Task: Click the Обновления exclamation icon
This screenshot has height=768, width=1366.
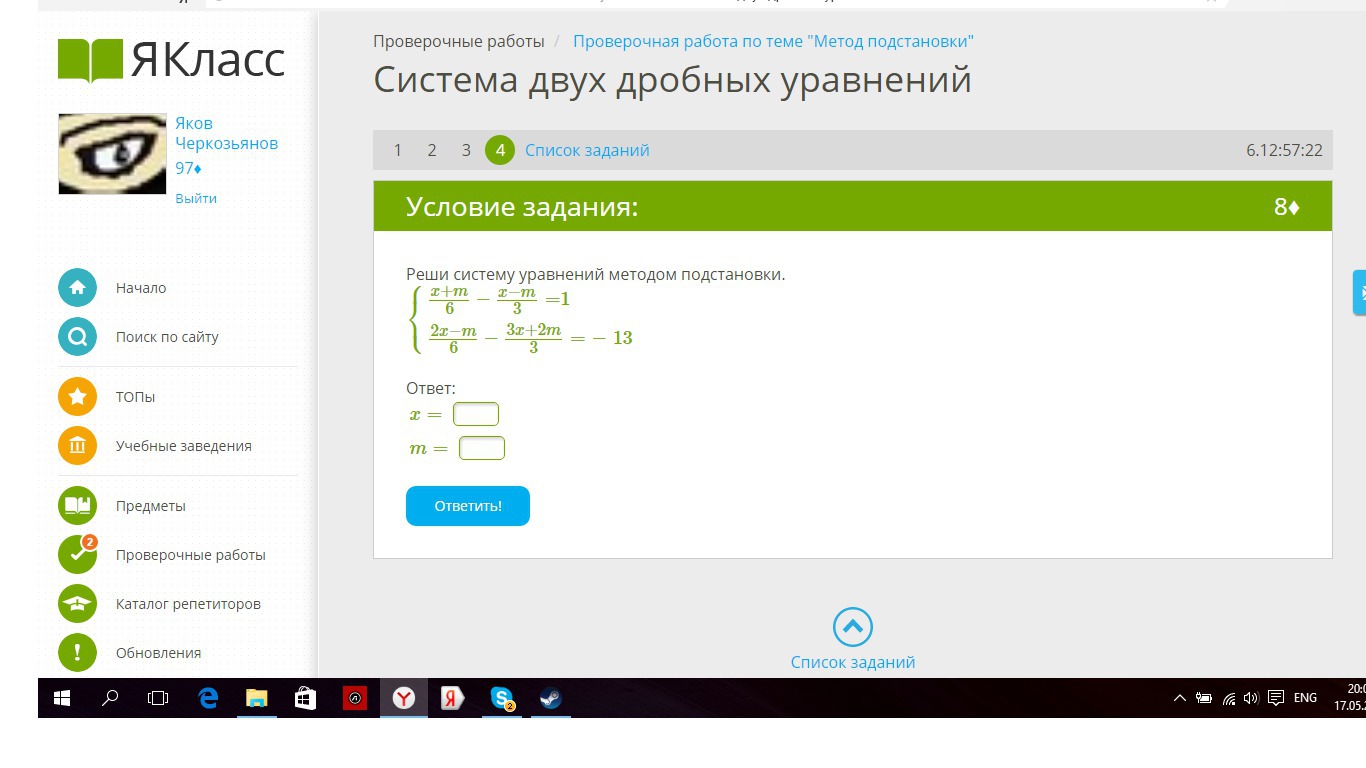Action: point(77,653)
